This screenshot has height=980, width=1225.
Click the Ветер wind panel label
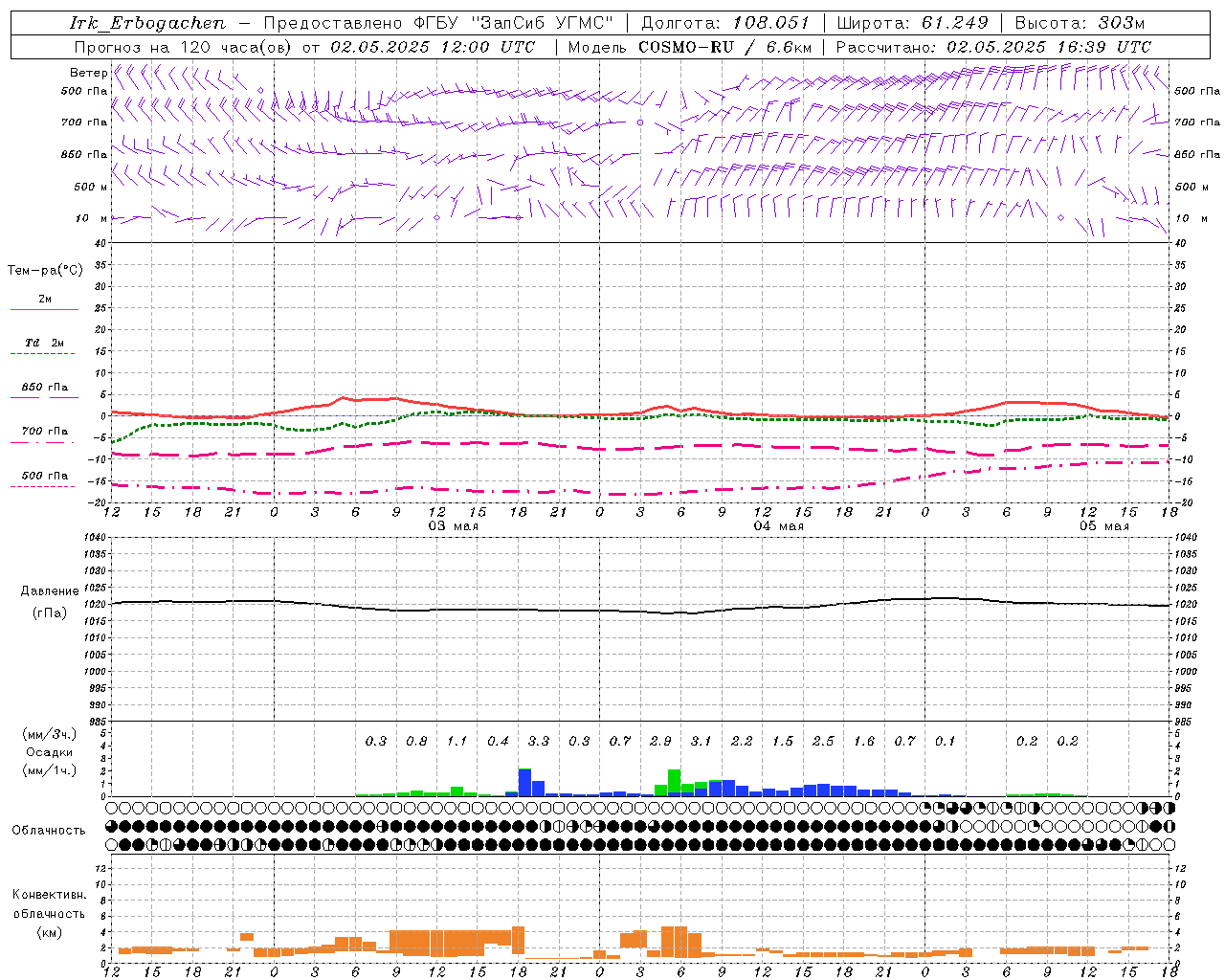(88, 73)
